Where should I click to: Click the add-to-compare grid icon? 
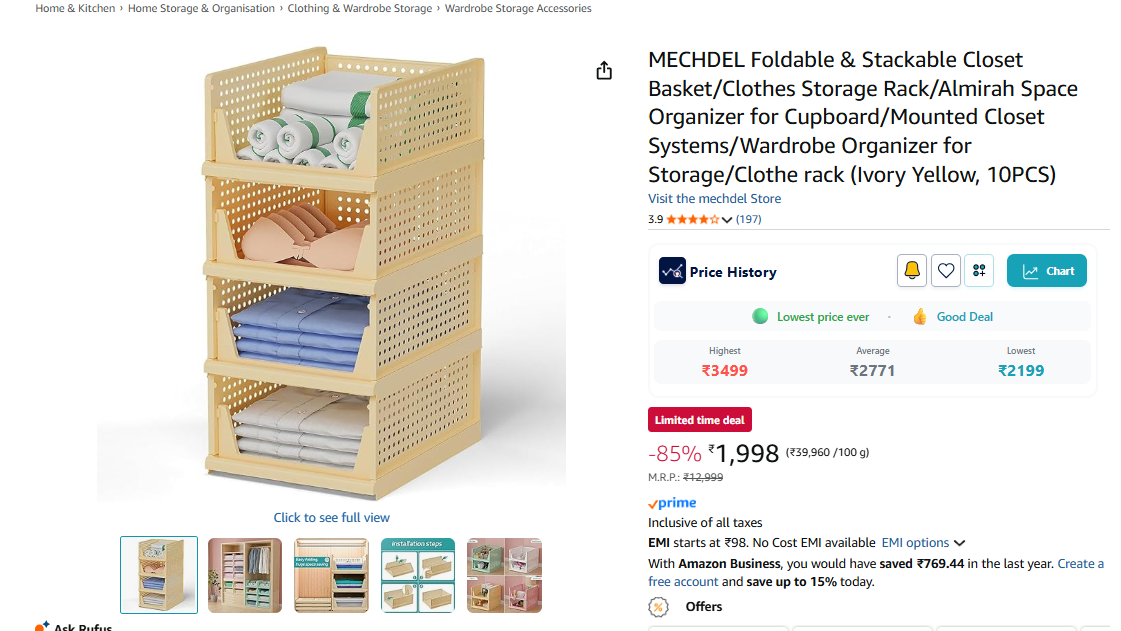pyautogui.click(x=979, y=271)
